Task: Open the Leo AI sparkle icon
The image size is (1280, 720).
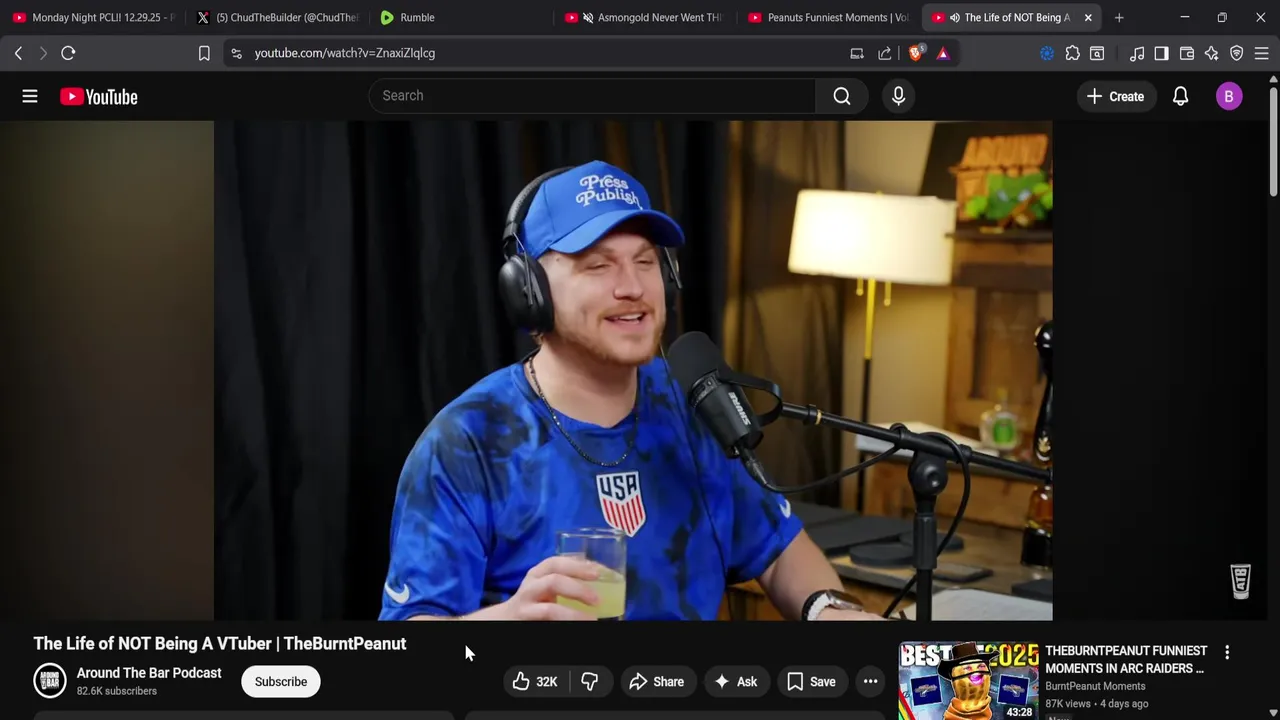Action: click(1212, 53)
